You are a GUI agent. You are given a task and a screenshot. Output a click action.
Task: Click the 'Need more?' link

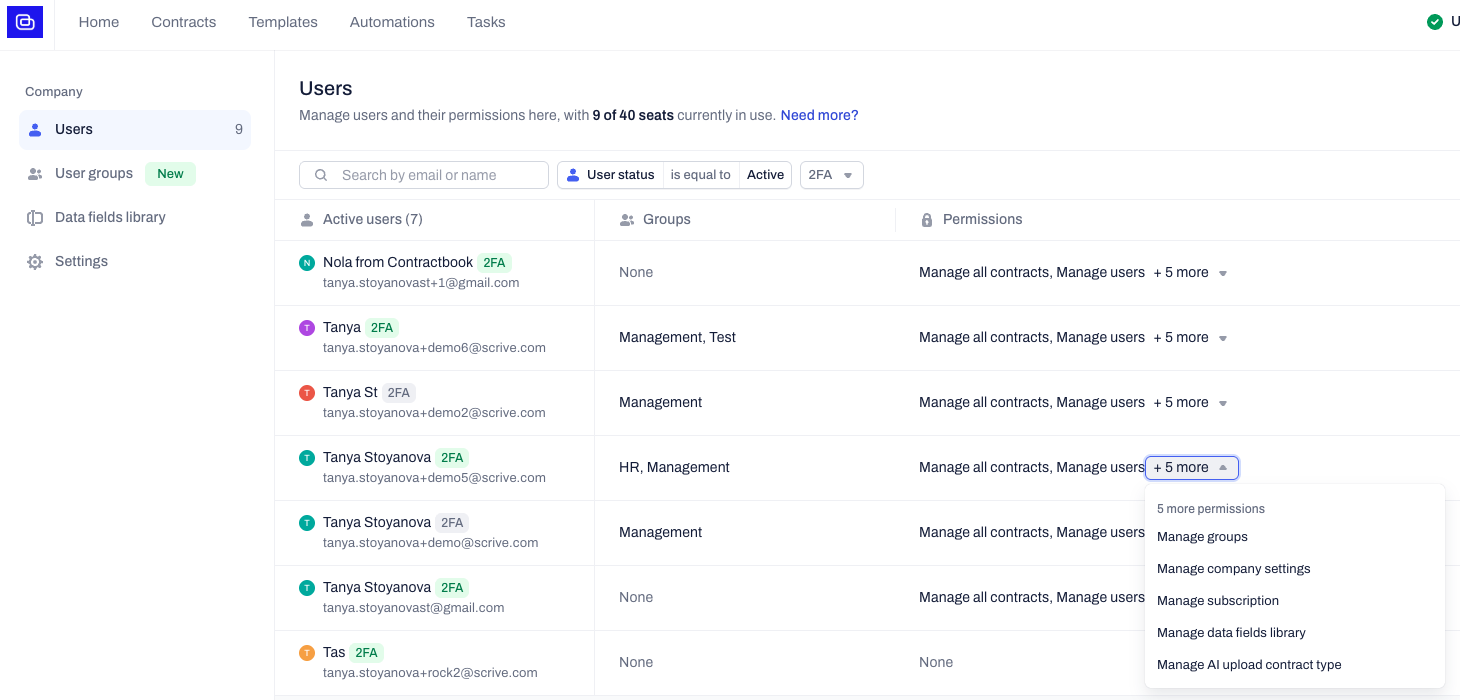pos(819,115)
